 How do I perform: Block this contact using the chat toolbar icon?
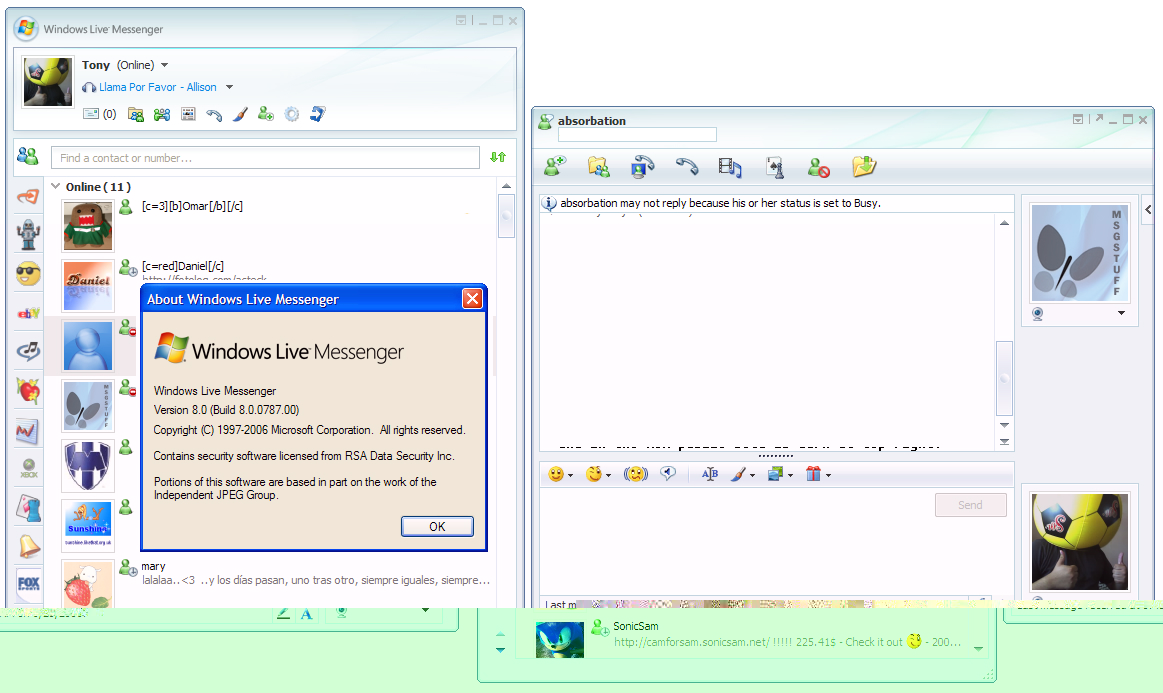tap(819, 168)
